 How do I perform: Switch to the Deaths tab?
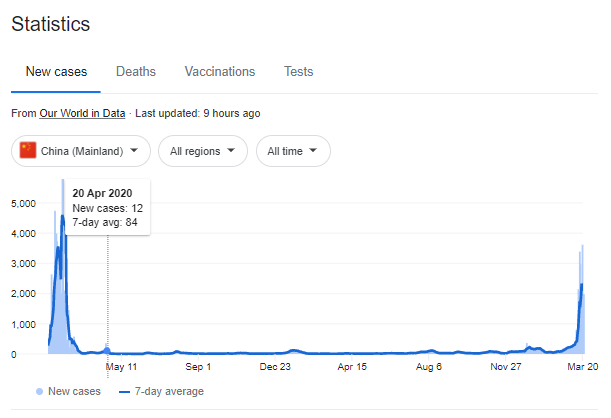click(136, 72)
